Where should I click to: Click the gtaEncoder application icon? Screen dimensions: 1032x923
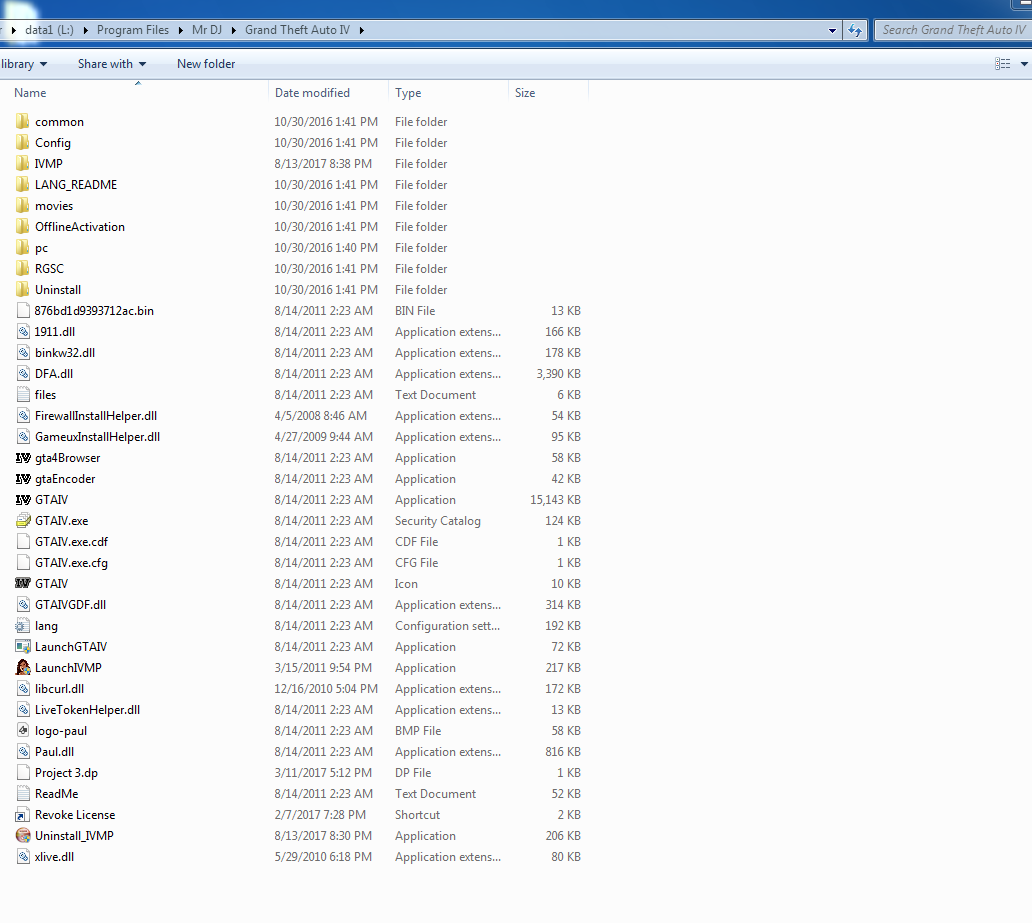pos(23,479)
